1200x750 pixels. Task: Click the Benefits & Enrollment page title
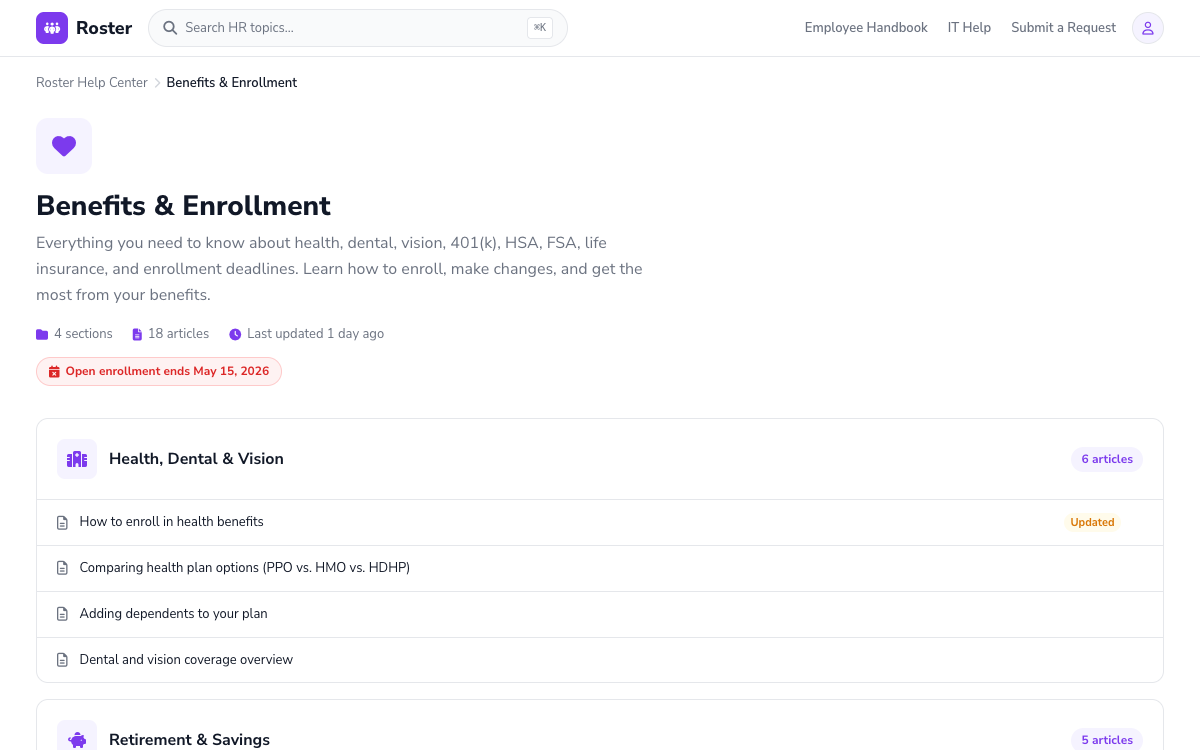tap(183, 206)
